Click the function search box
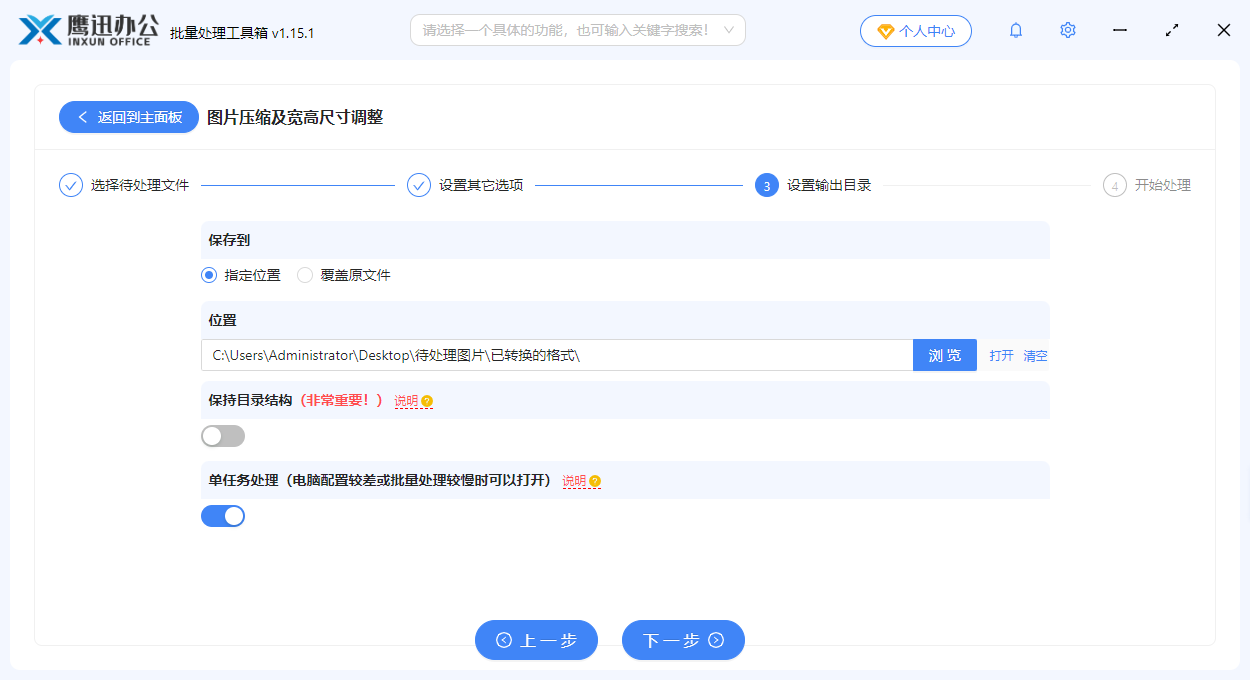1250x680 pixels. 578,31
